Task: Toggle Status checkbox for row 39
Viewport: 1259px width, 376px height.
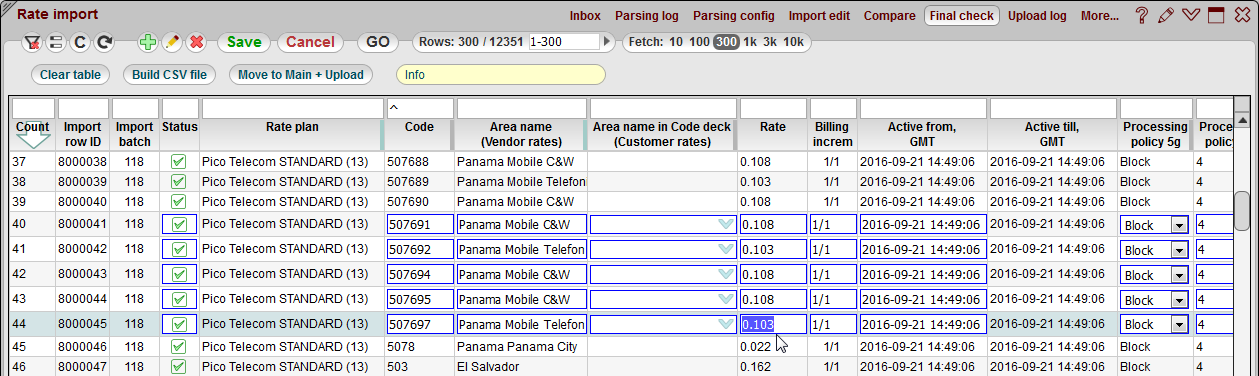Action: (x=179, y=202)
